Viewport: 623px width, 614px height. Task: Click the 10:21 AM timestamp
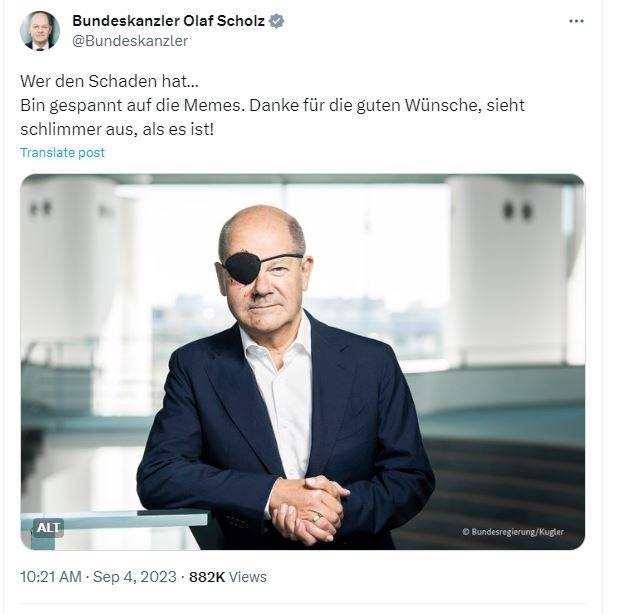pos(51,577)
